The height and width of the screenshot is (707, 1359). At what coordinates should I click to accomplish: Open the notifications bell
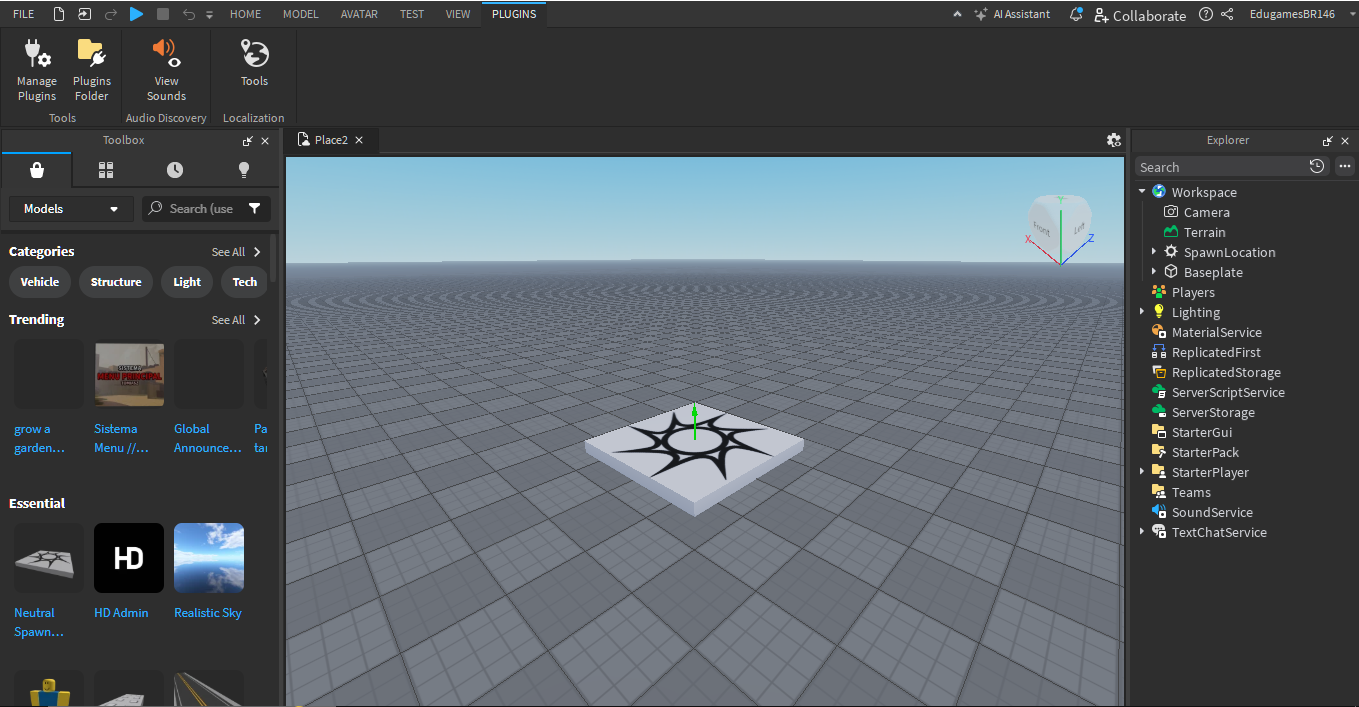[x=1076, y=14]
